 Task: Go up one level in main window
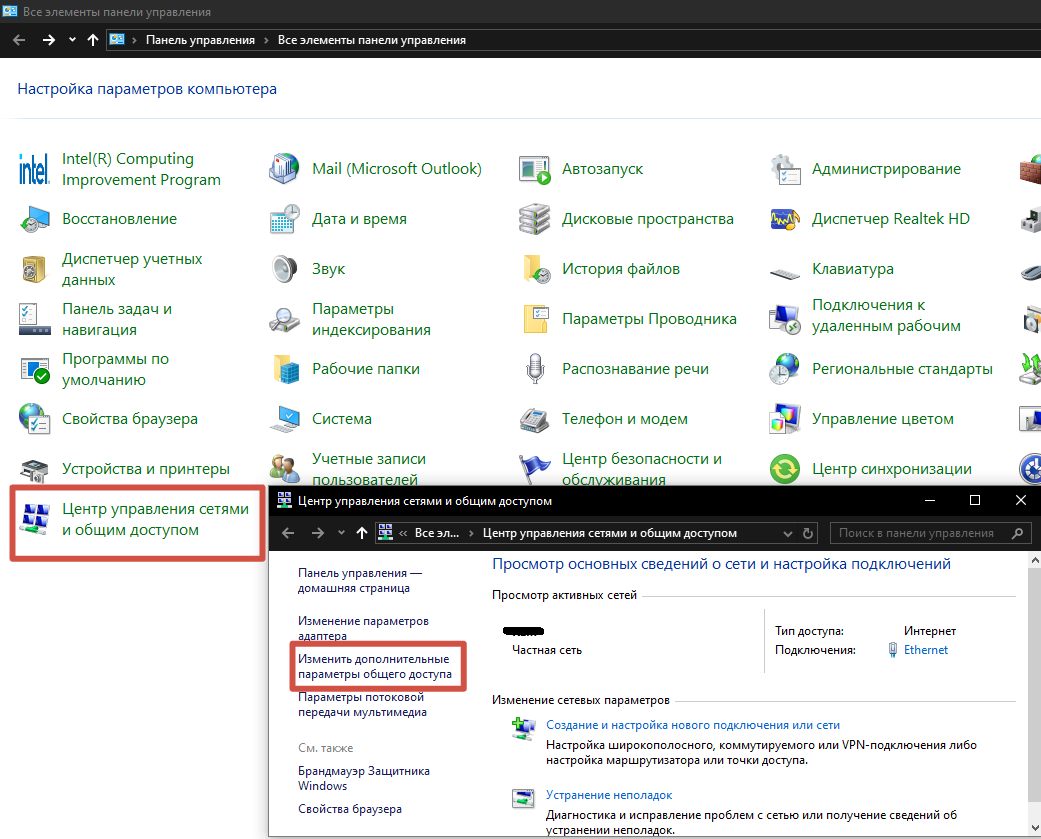point(93,40)
